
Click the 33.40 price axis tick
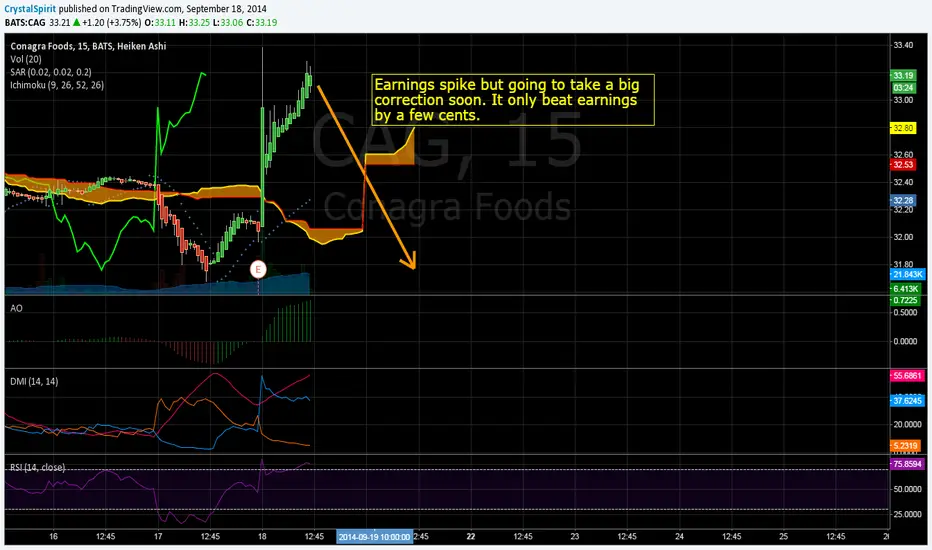pos(903,45)
